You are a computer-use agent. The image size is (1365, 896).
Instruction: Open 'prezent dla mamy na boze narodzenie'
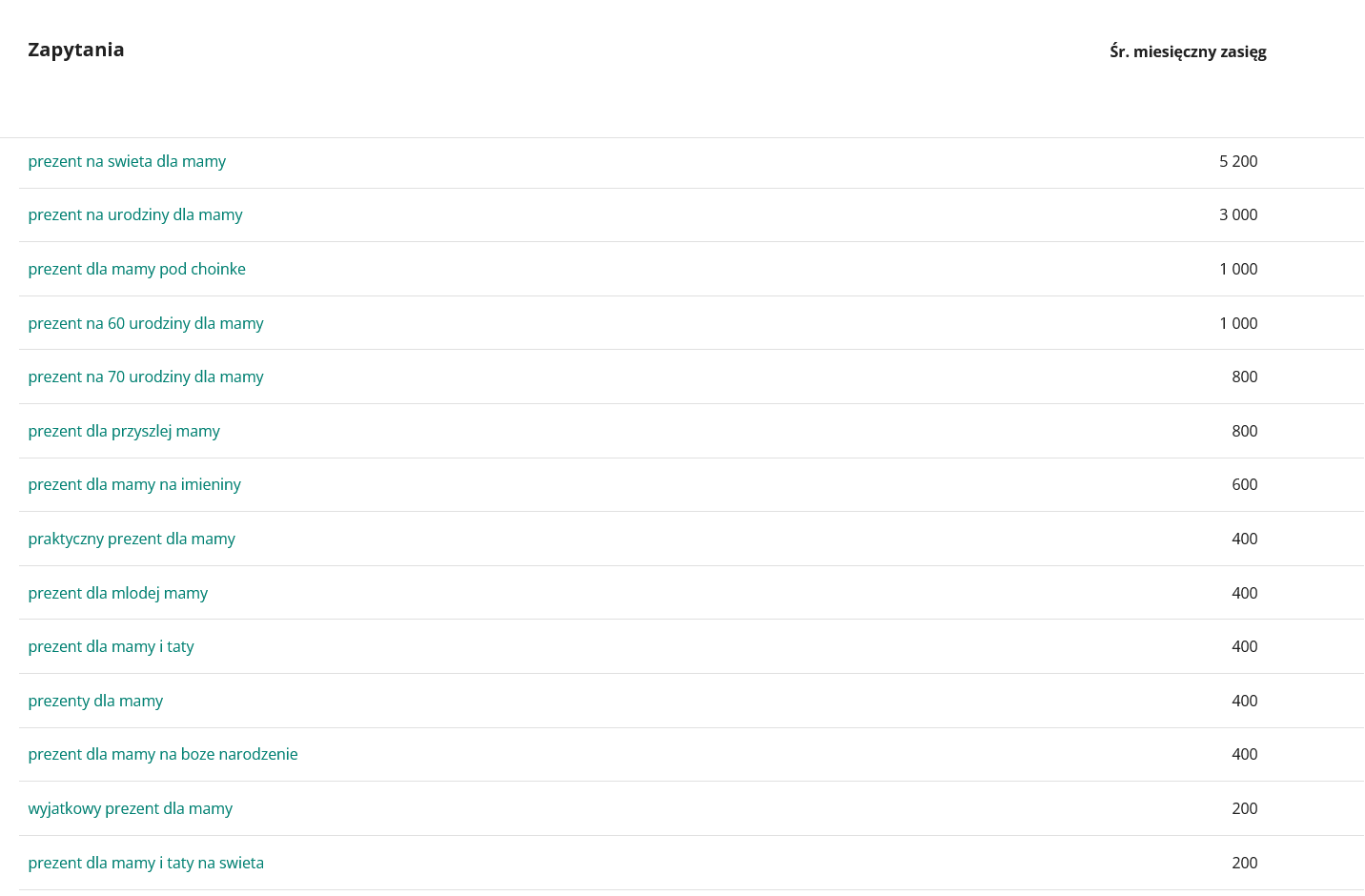coord(163,755)
